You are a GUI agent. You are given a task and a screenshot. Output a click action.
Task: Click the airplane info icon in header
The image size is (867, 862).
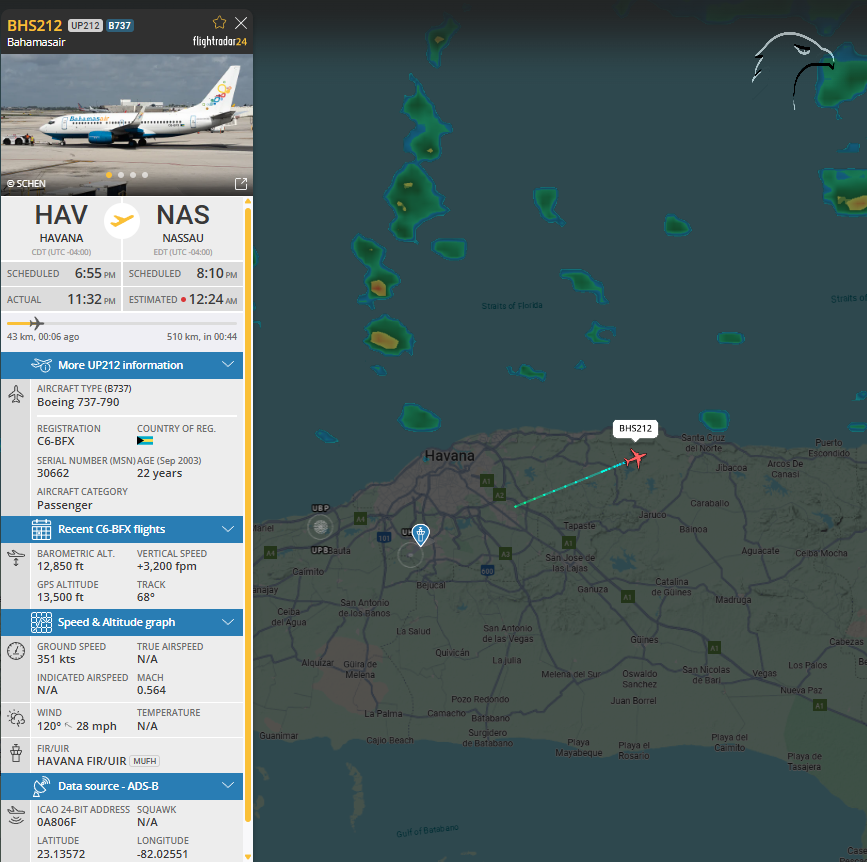pos(41,365)
